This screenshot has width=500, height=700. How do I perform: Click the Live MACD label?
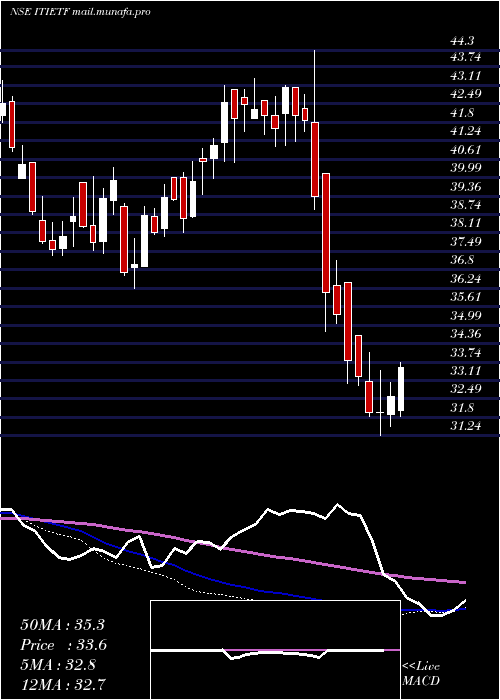(x=421, y=674)
